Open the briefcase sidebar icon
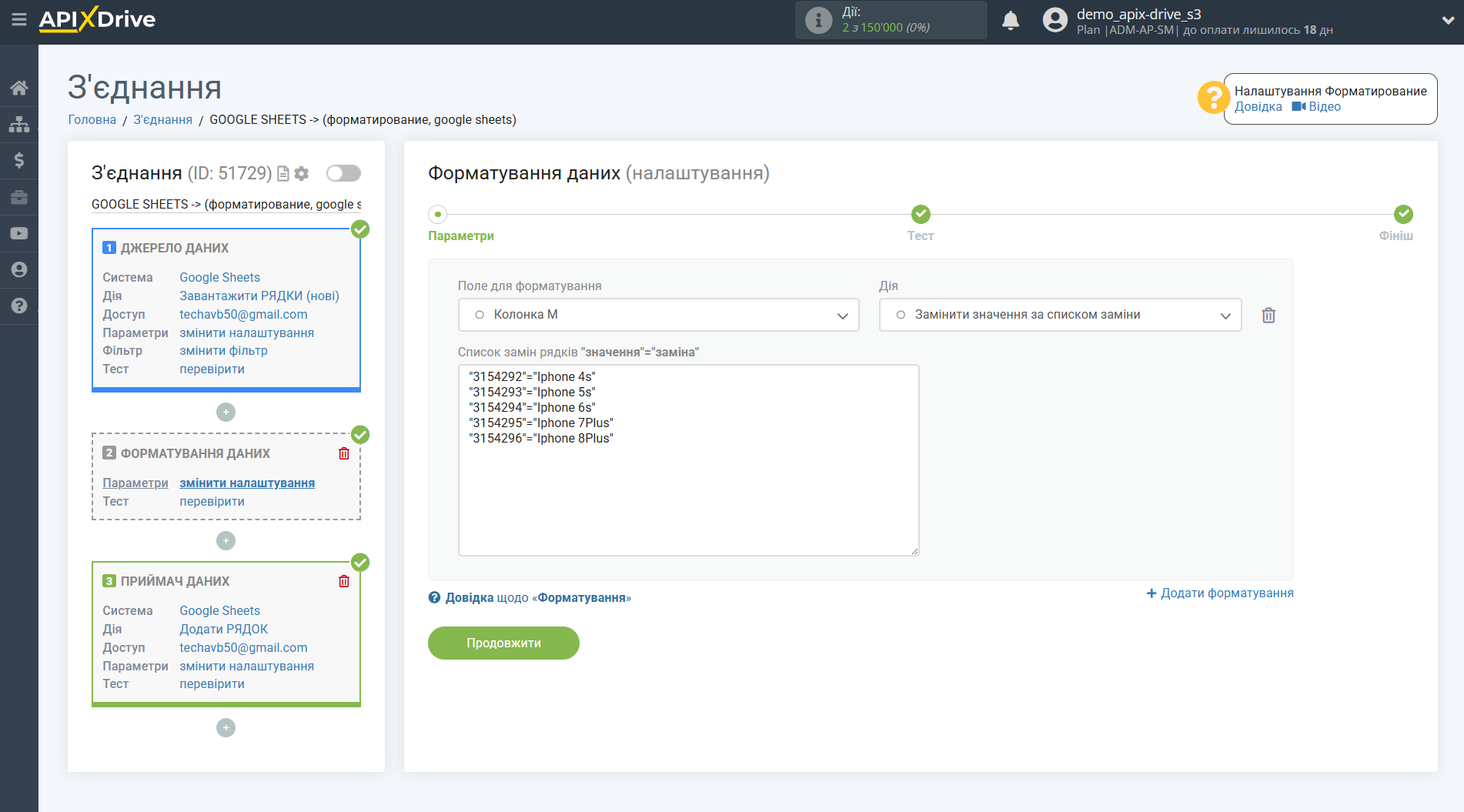This screenshot has height=812, width=1464. tap(19, 197)
